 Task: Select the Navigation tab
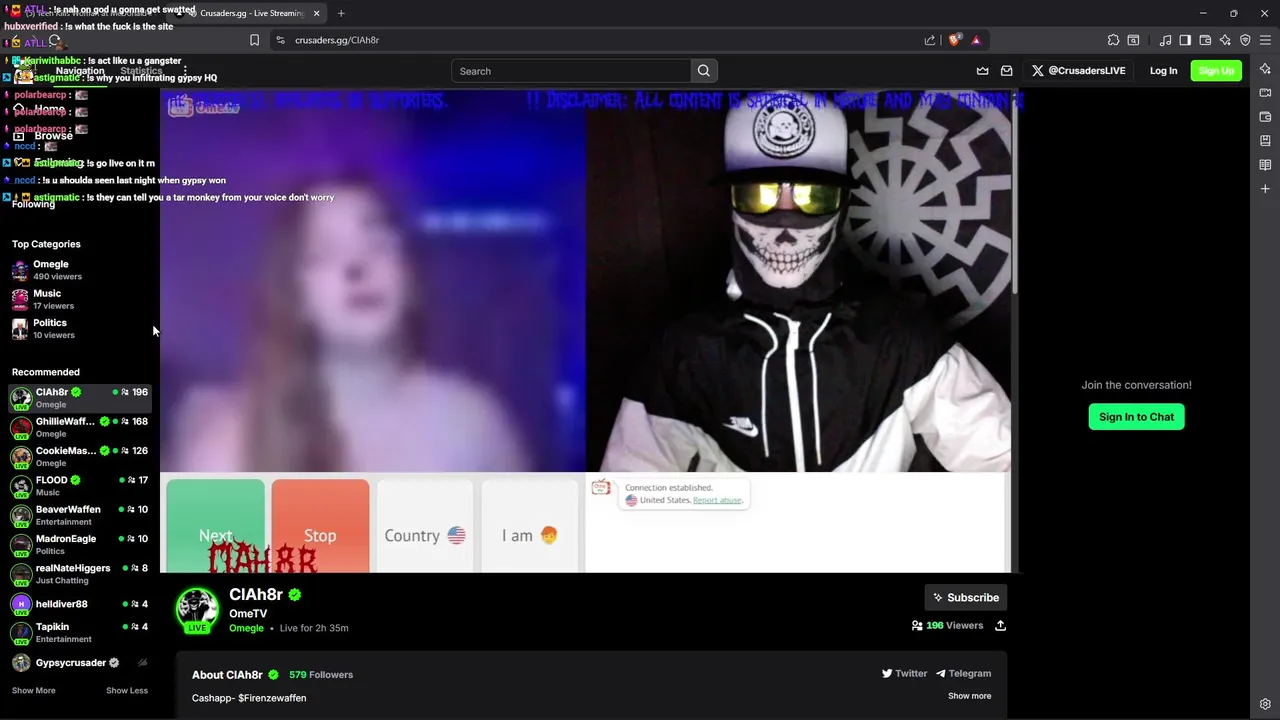pos(80,71)
